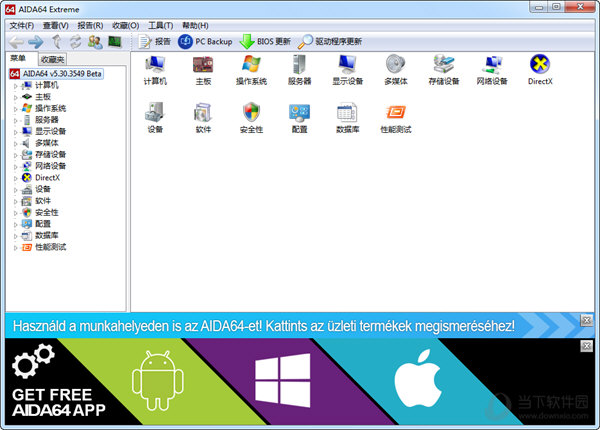Viewport: 600px width, 430px height.
Task: Open the 网络设备 network icon in main panel
Action: [x=492, y=70]
